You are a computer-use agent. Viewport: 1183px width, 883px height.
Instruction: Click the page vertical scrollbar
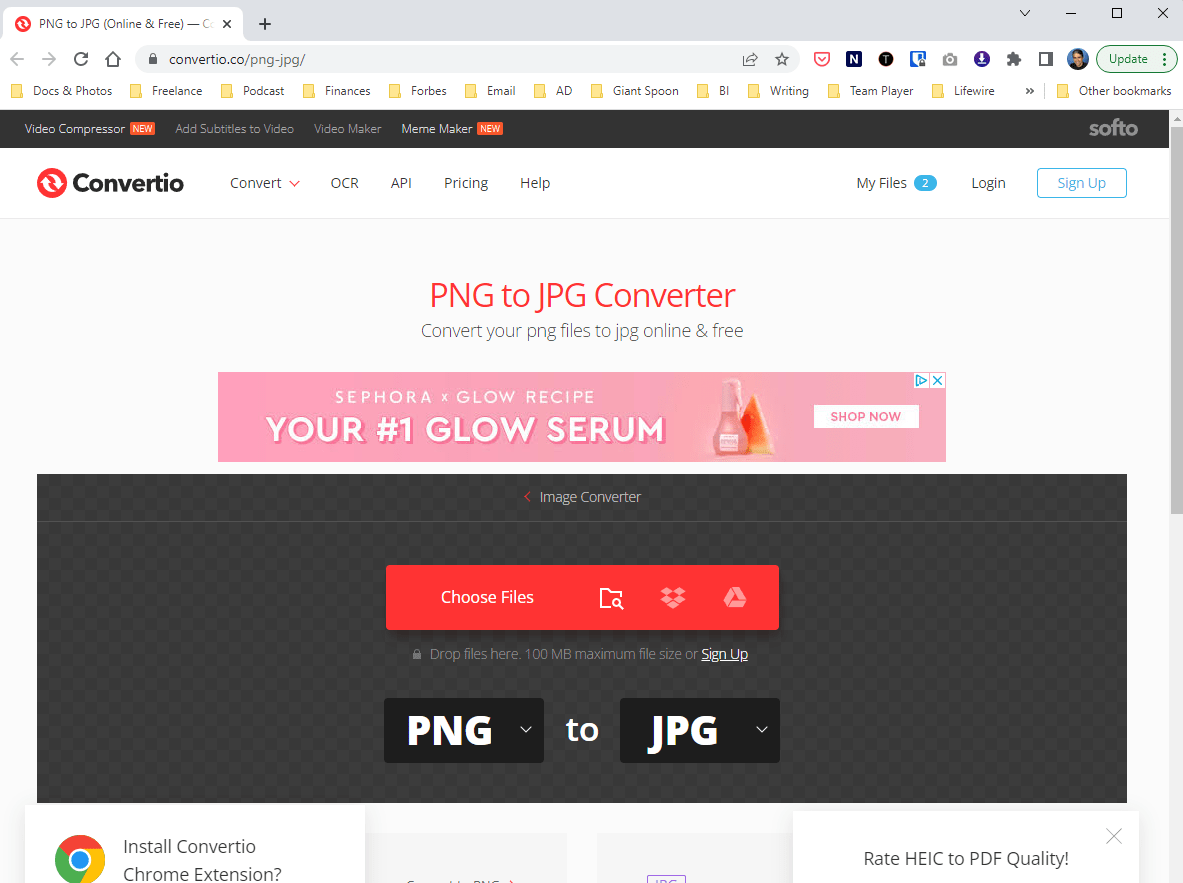1176,320
